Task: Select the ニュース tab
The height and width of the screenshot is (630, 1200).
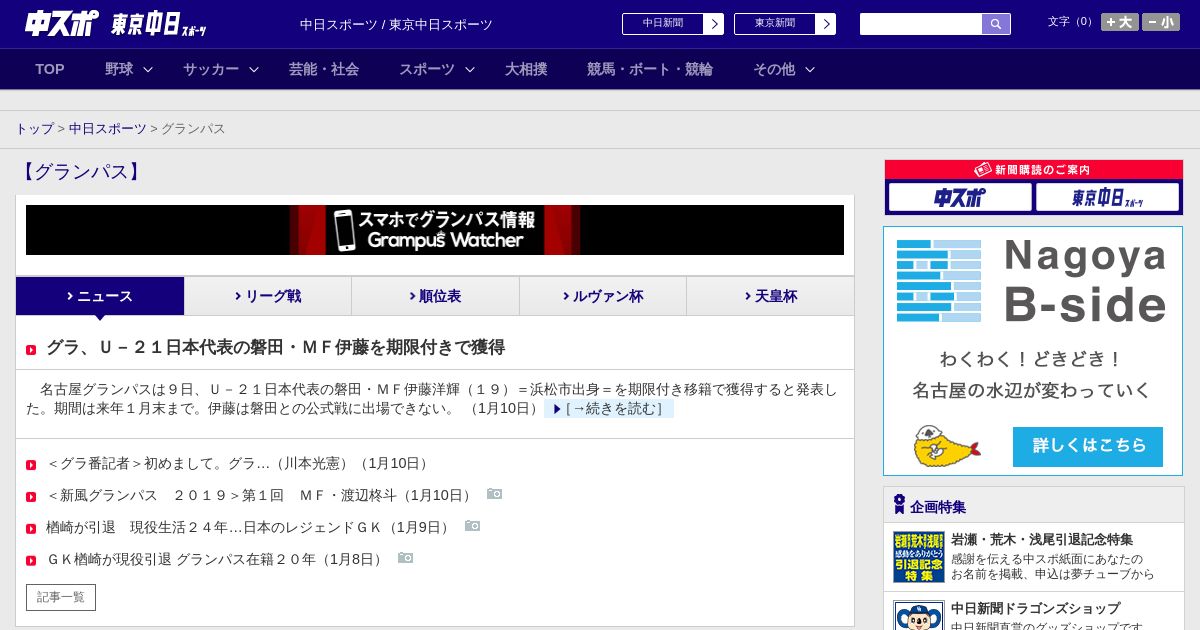Action: point(100,296)
